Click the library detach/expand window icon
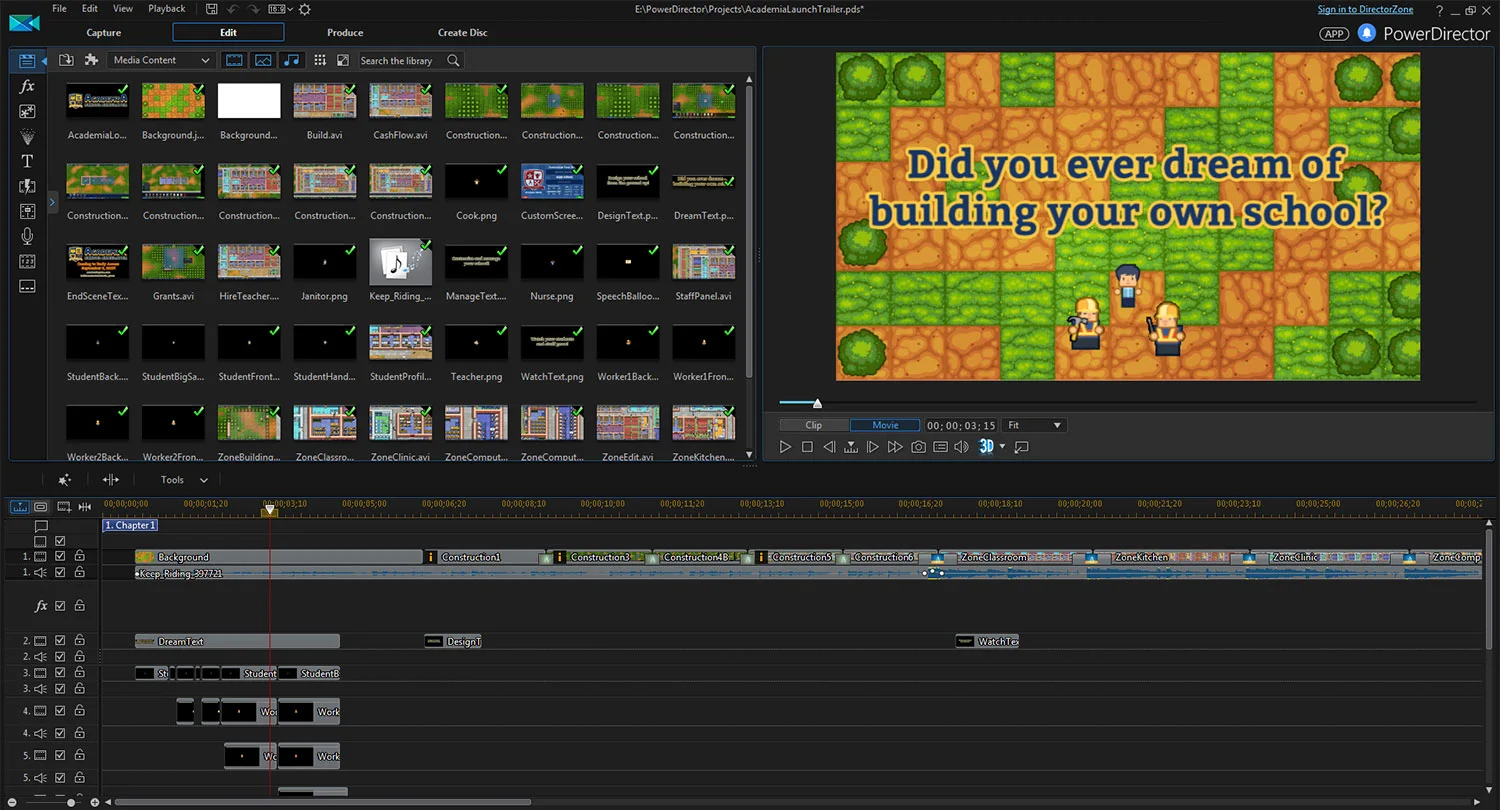This screenshot has width=1500, height=810. tap(342, 60)
